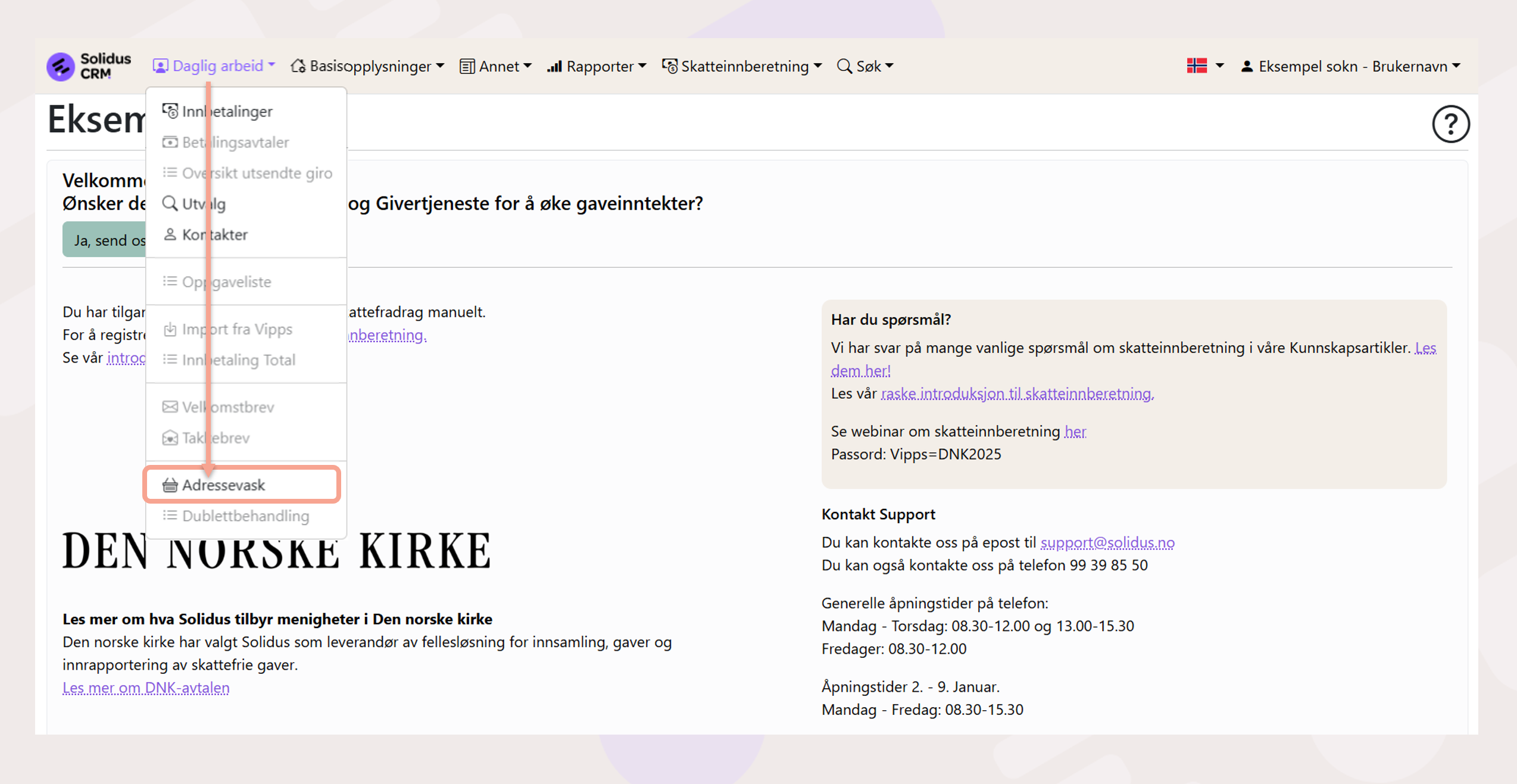Click the Innbetalinger payment icon
The height and width of the screenshot is (784, 1517).
click(x=170, y=111)
